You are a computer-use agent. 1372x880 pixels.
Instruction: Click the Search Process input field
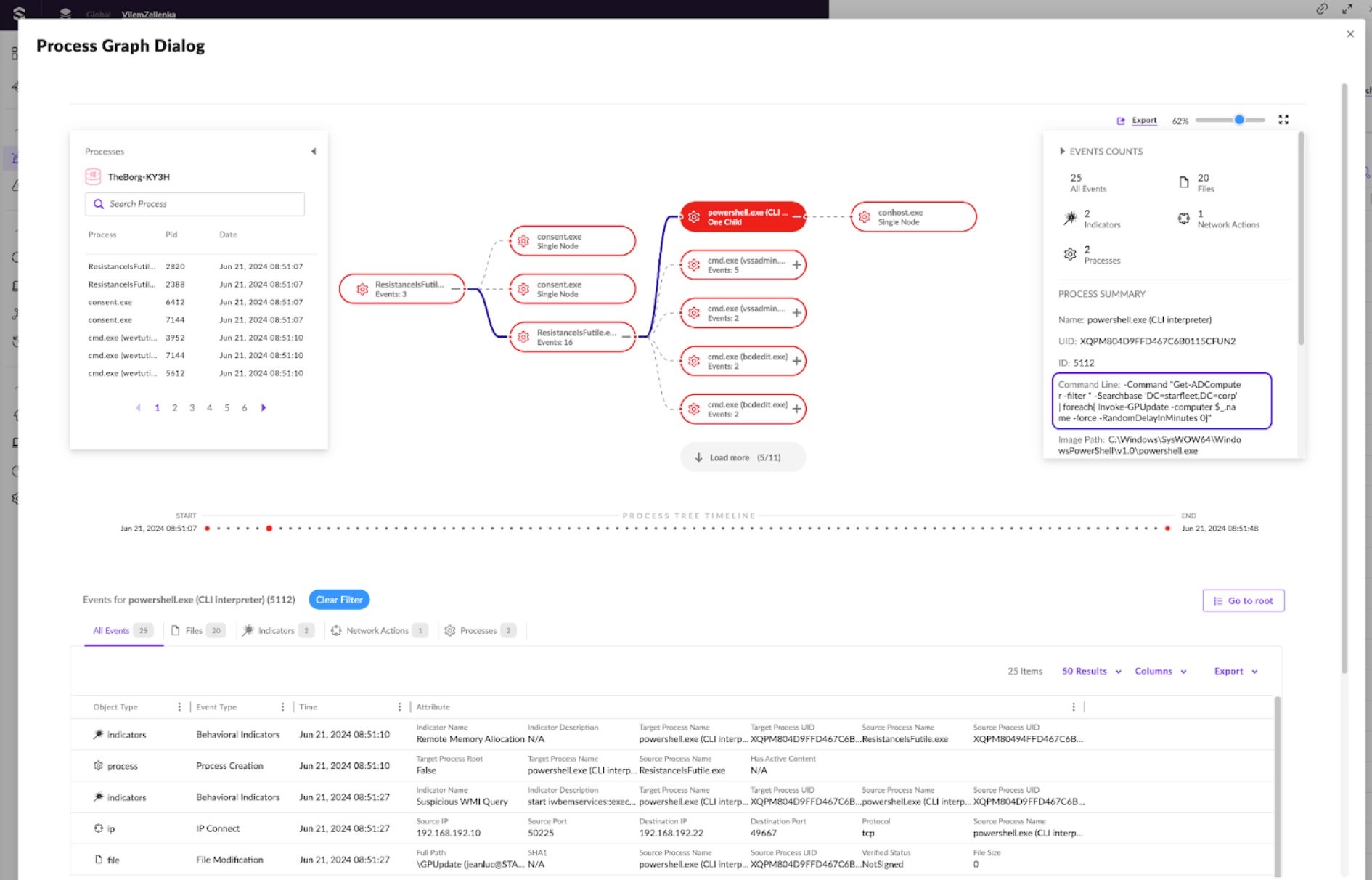203,204
